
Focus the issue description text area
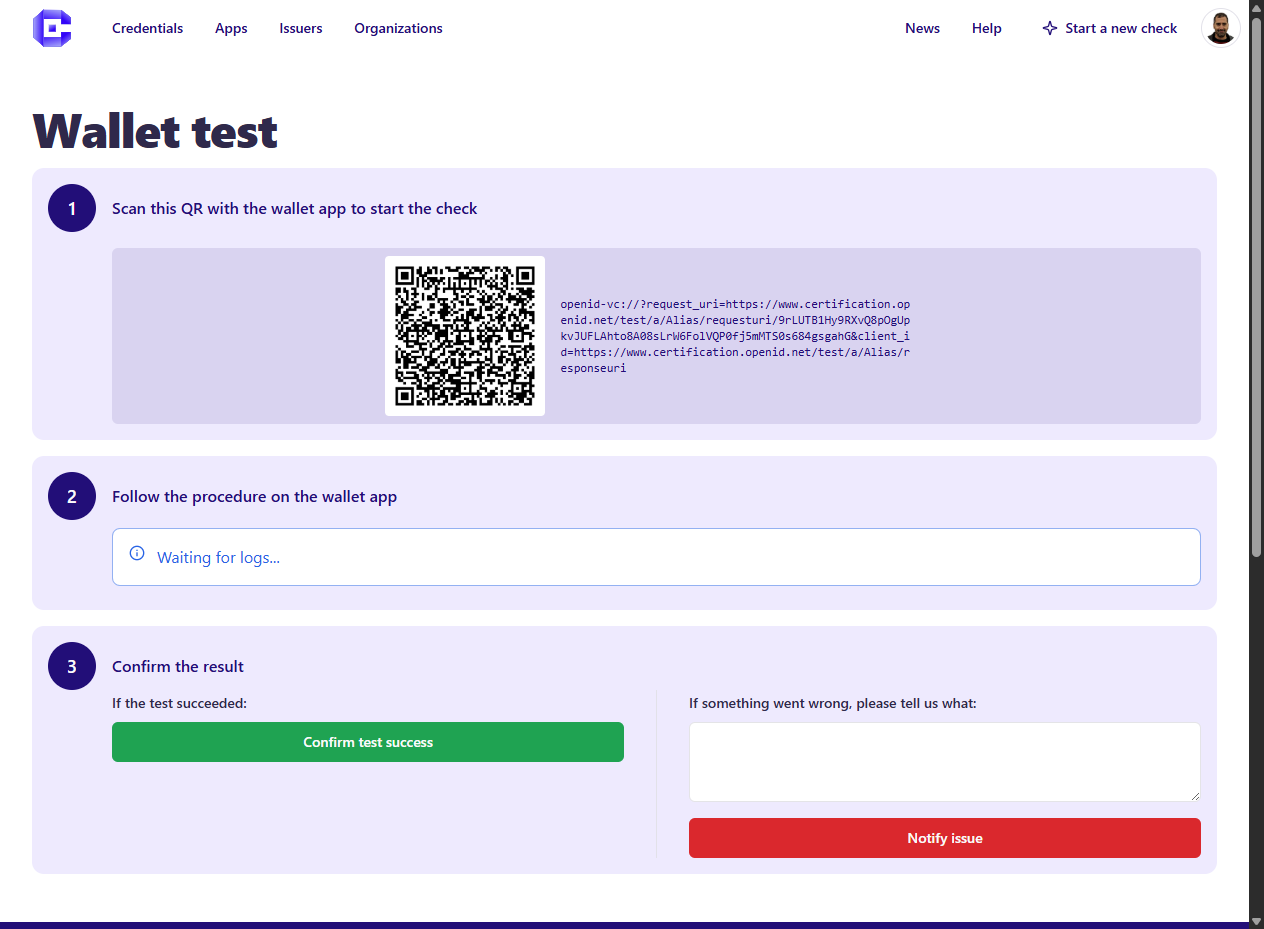pyautogui.click(x=945, y=762)
